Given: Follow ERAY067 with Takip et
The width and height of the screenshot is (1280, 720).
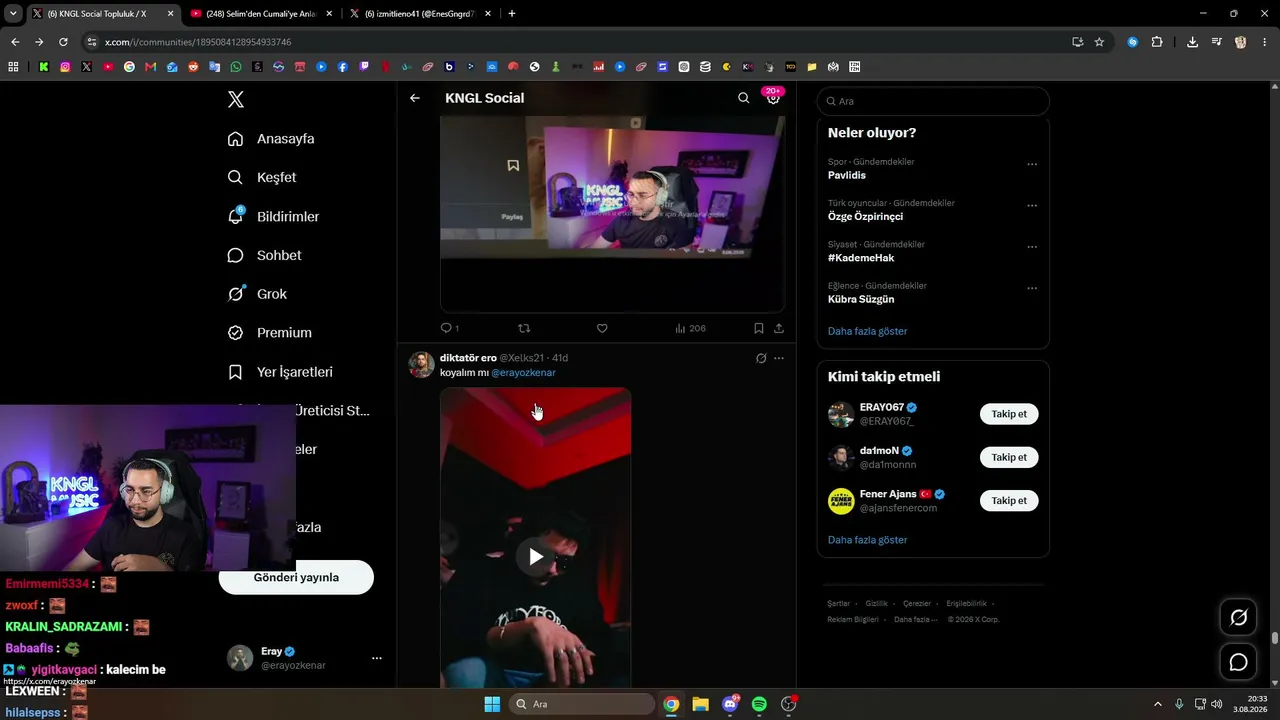Looking at the screenshot, I should pyautogui.click(x=1009, y=414).
